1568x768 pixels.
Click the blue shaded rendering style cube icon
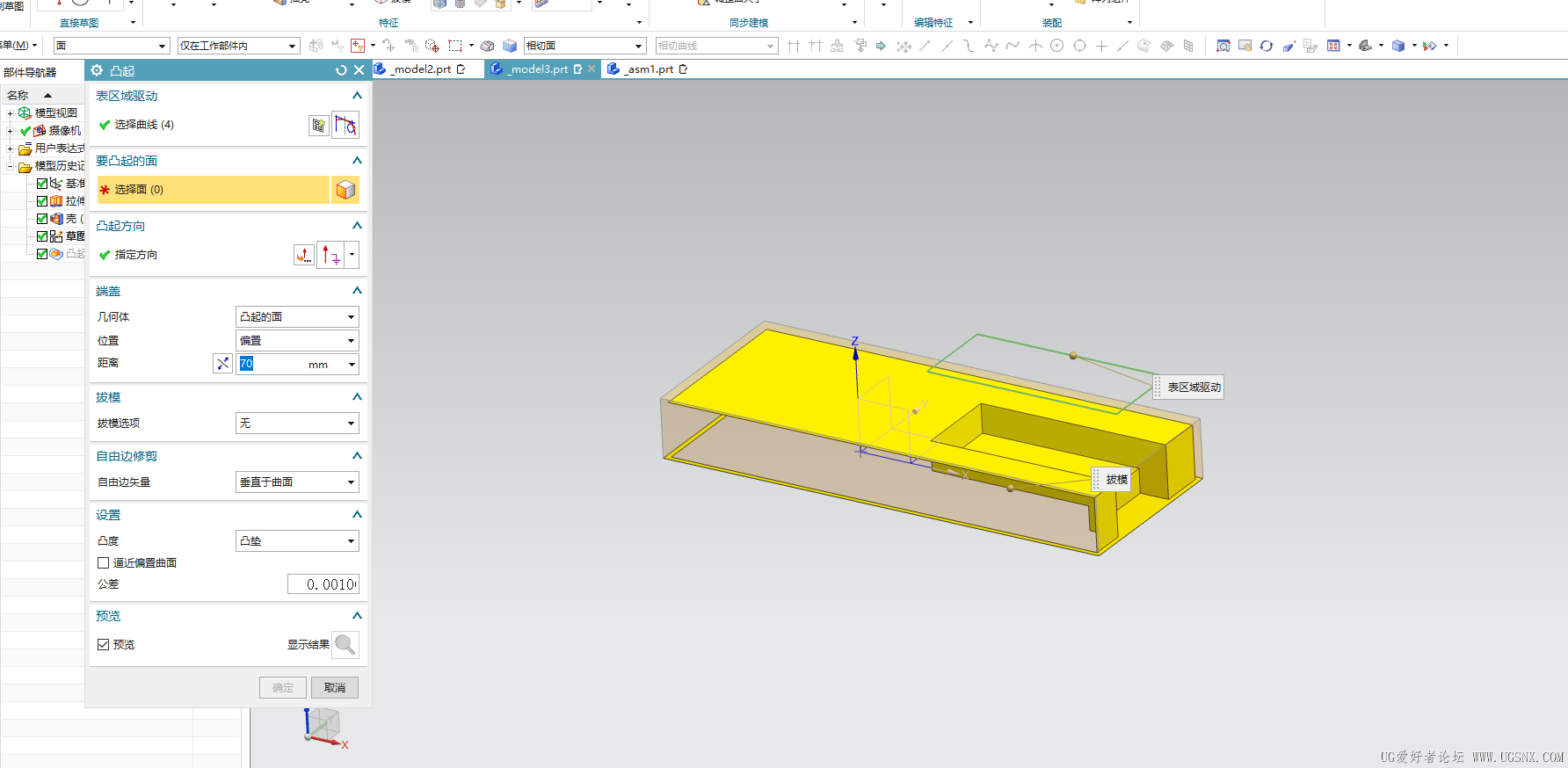tap(1398, 46)
